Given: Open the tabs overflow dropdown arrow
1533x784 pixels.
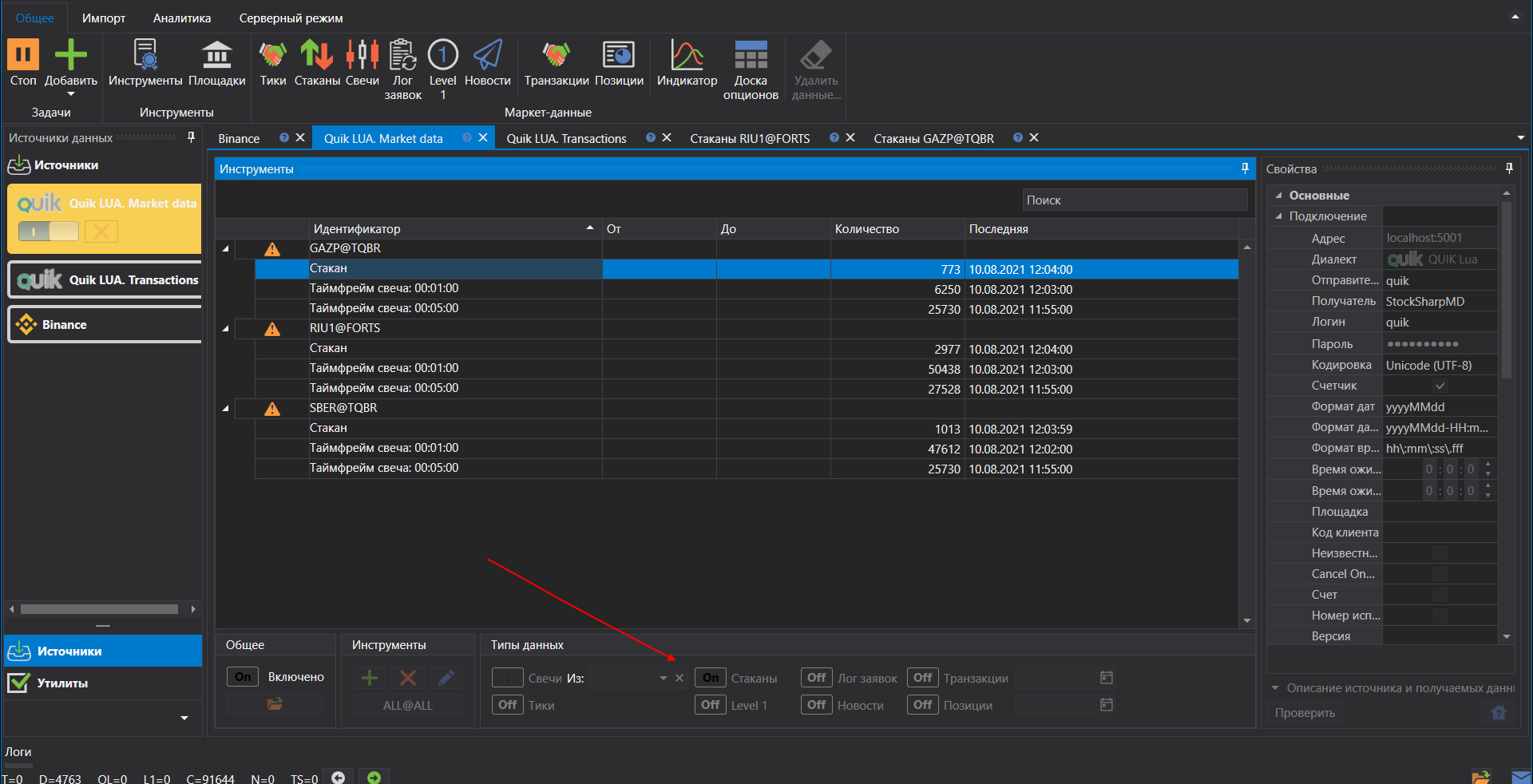Looking at the screenshot, I should coord(1520,137).
